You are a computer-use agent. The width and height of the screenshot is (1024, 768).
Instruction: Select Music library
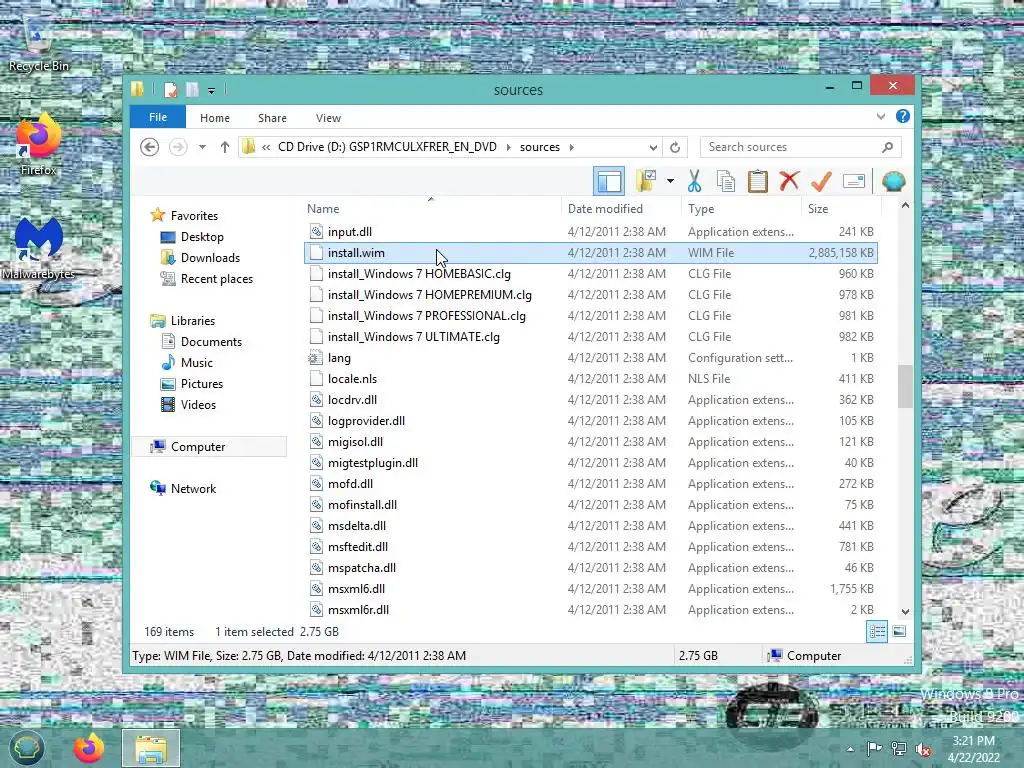[197, 362]
